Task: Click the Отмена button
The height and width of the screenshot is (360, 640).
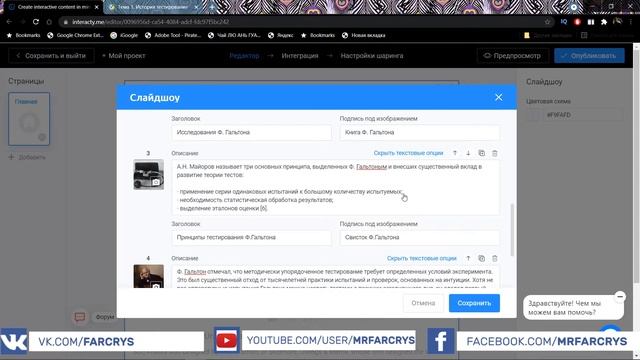Action: [x=423, y=303]
